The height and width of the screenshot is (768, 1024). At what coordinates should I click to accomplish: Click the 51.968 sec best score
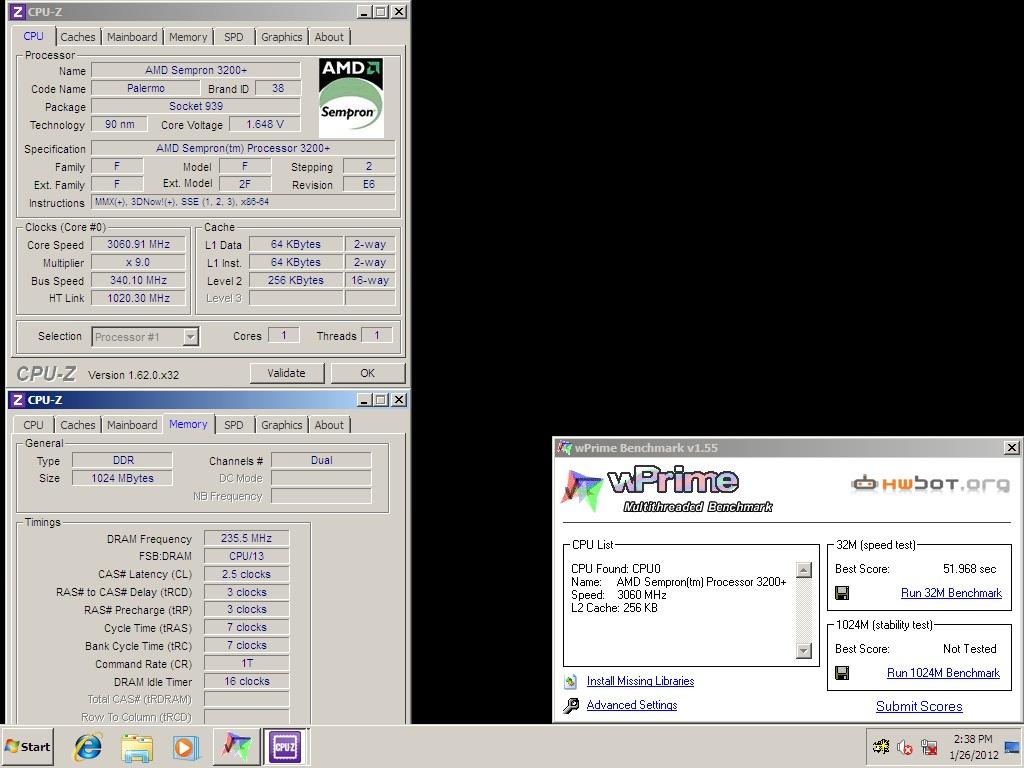click(x=969, y=569)
